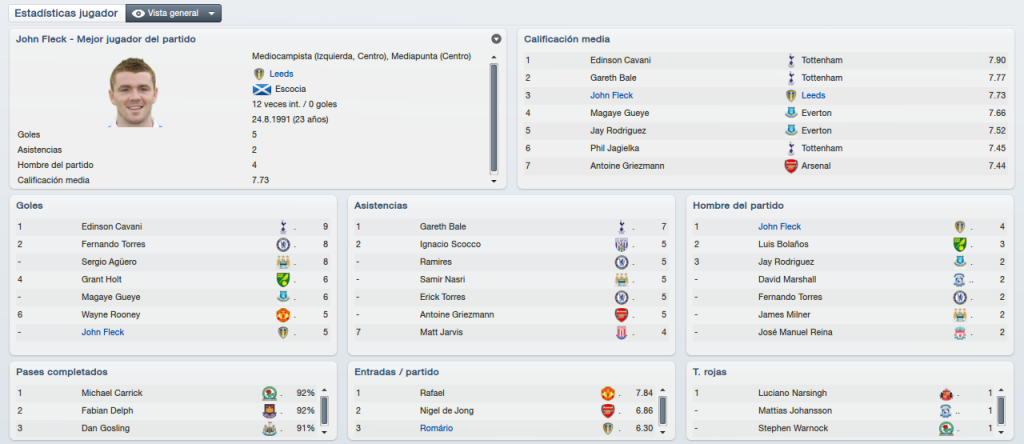Click Norwich crest beside Grant Holt in Goles
This screenshot has height=444, width=1024.
click(x=283, y=279)
